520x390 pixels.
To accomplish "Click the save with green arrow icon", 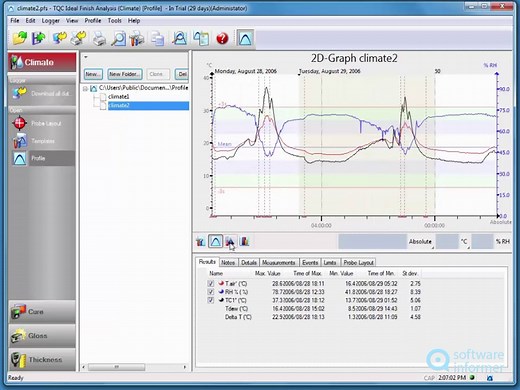I will 39,38.
